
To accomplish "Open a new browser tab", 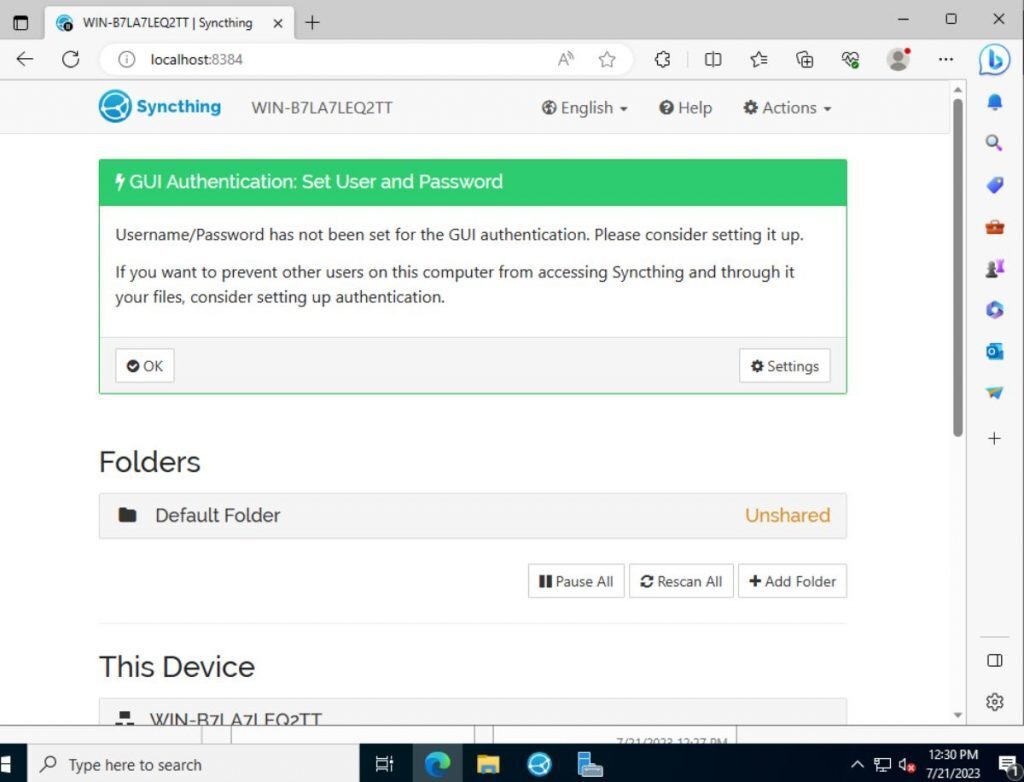I will pyautogui.click(x=312, y=23).
